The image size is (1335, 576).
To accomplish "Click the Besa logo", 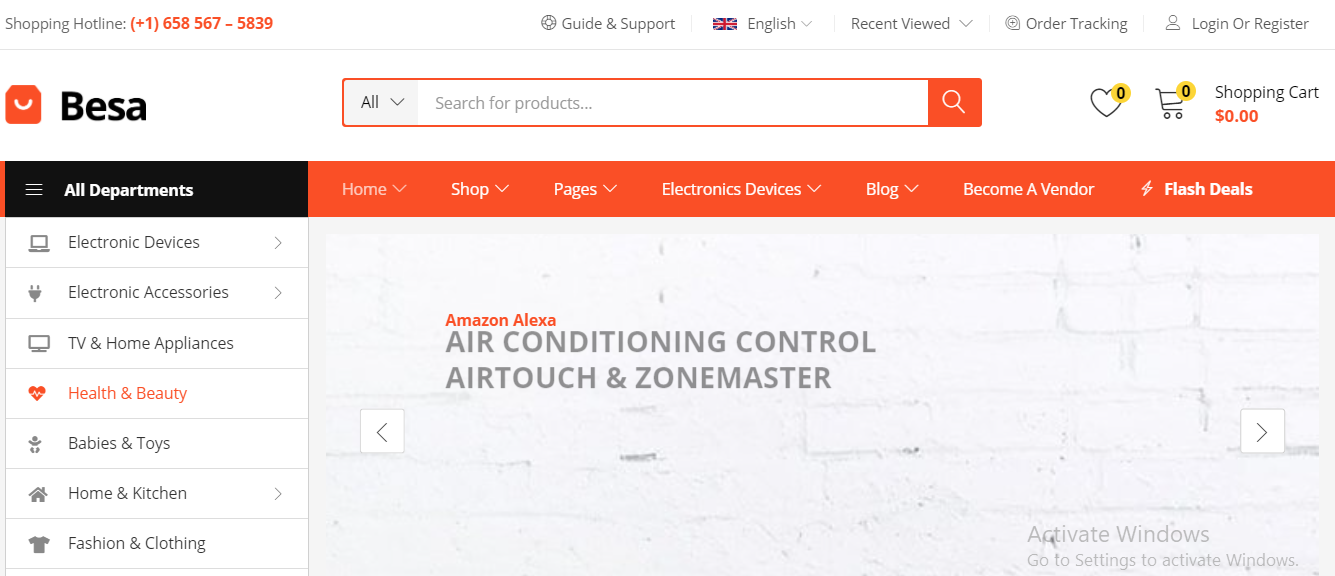I will coord(77,104).
